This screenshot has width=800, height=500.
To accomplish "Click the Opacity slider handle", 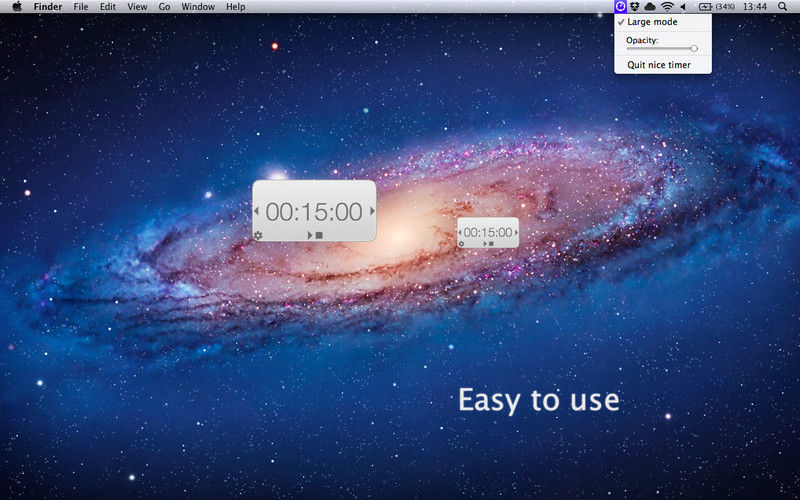I will click(694, 48).
